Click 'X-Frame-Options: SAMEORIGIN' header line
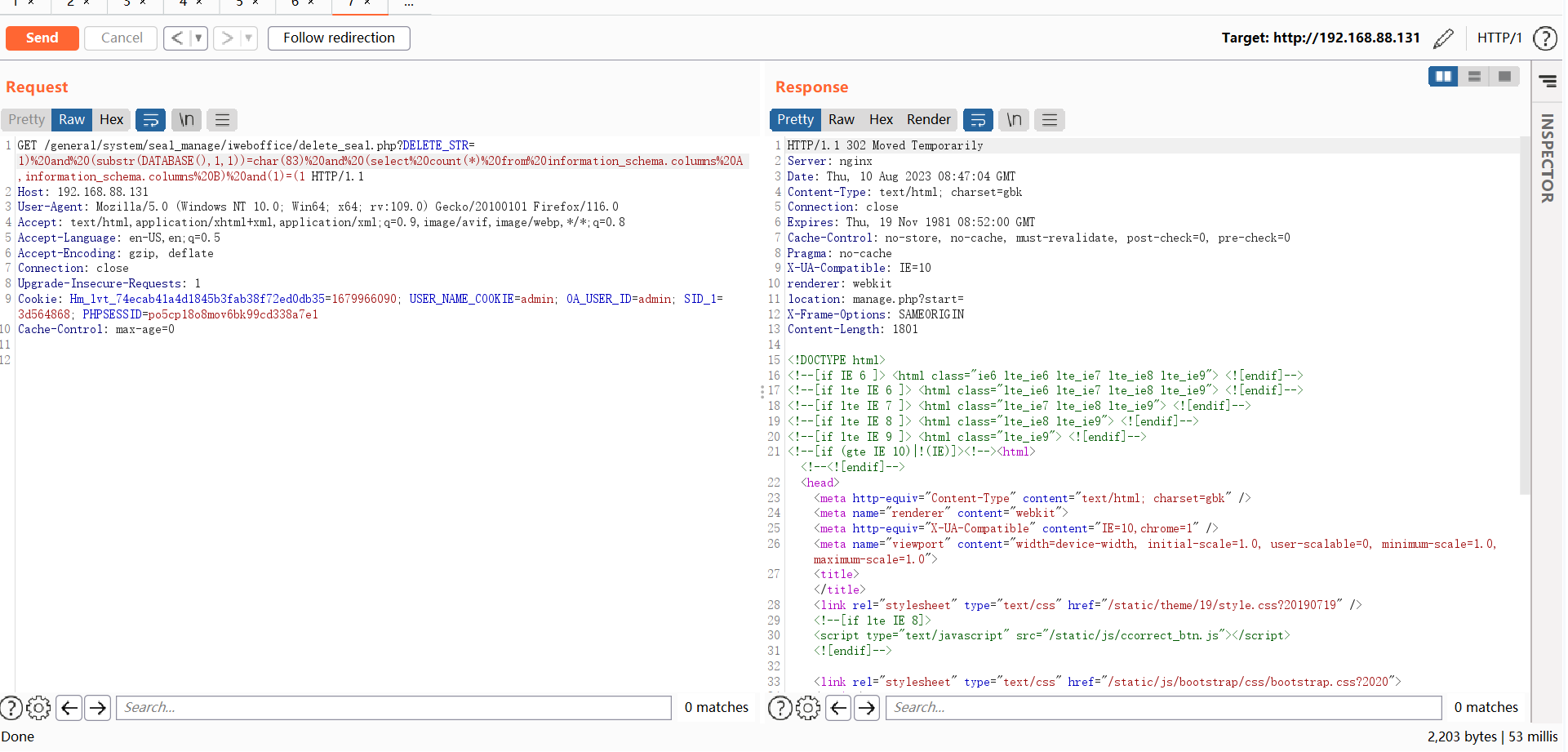The height and width of the screenshot is (752, 1568). (876, 314)
